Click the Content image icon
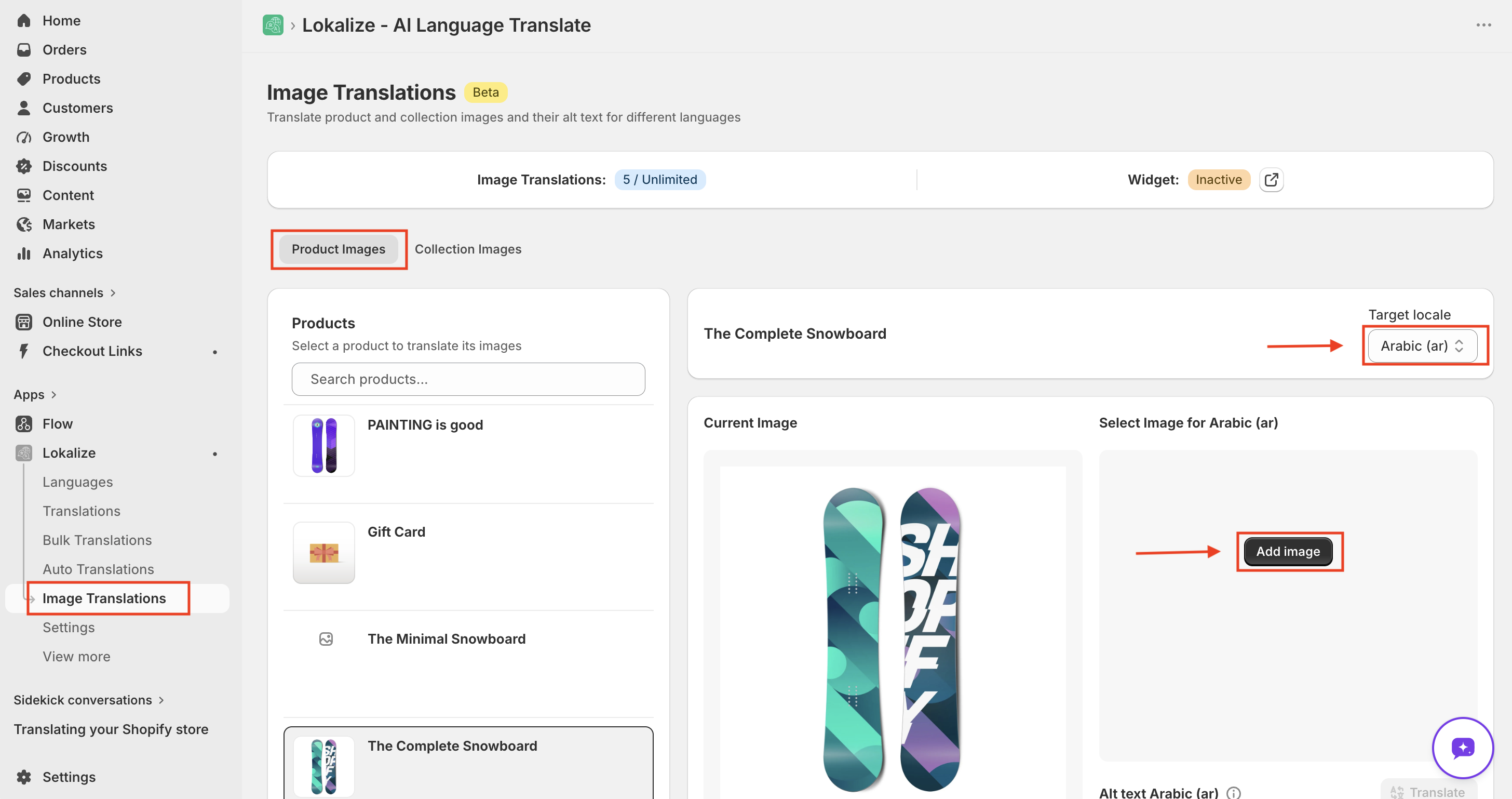Screen dimensions: 1512x799 pos(23,195)
